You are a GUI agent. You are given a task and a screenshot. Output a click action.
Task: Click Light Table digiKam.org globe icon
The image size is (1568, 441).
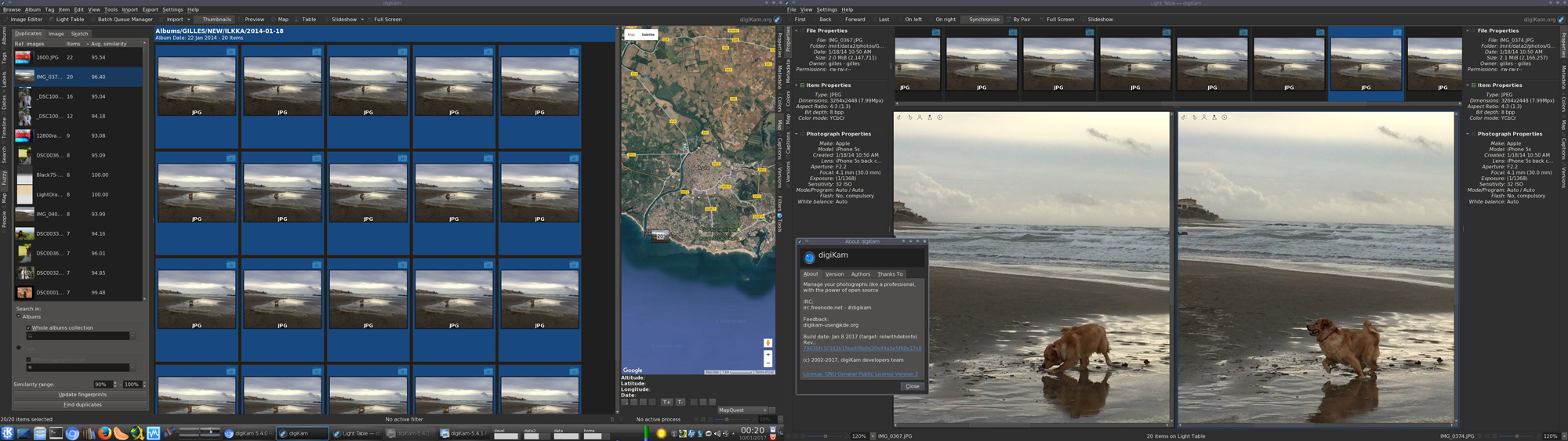click(x=1561, y=20)
